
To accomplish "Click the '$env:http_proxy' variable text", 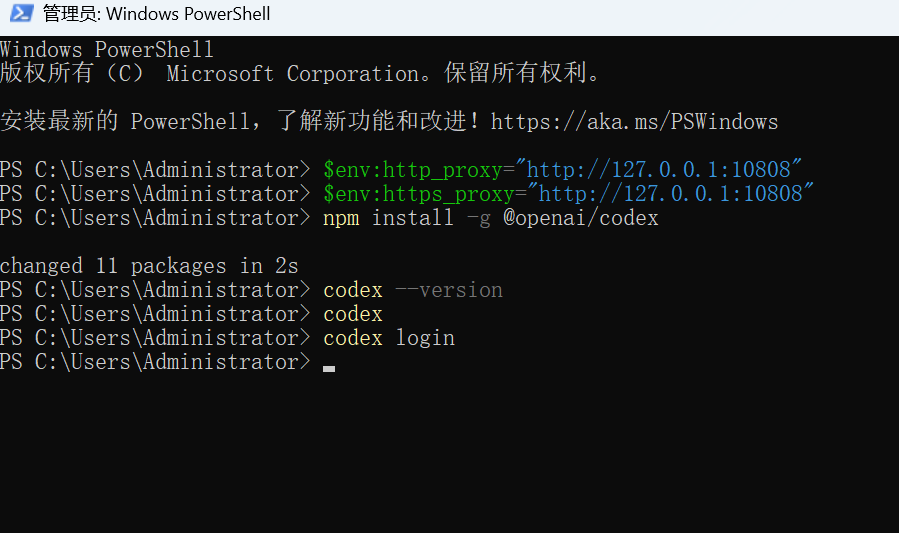I will (413, 170).
